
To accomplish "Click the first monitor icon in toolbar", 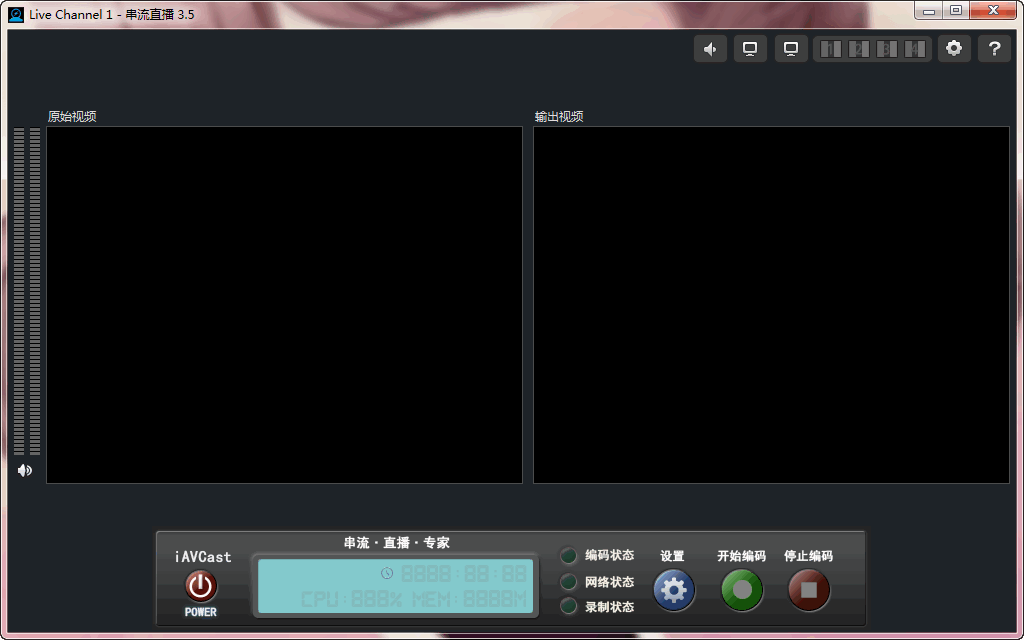I will pyautogui.click(x=750, y=49).
